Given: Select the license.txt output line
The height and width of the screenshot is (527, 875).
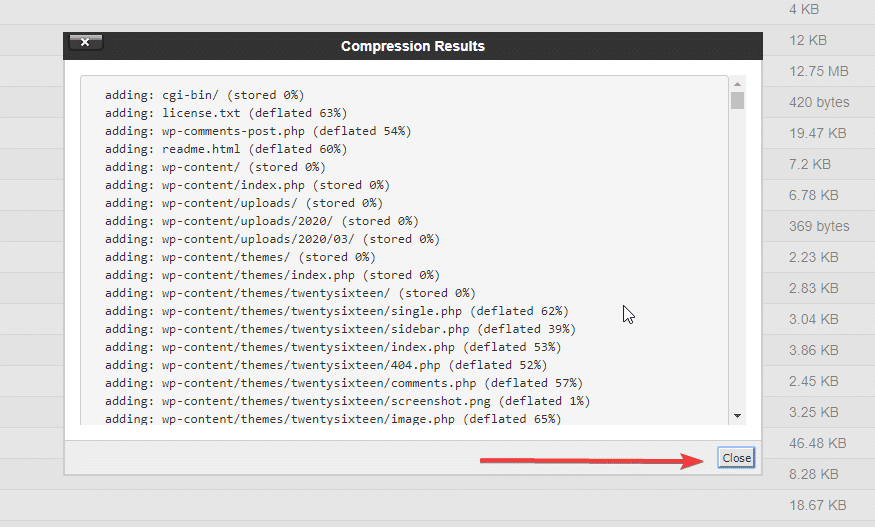Looking at the screenshot, I should [225, 113].
